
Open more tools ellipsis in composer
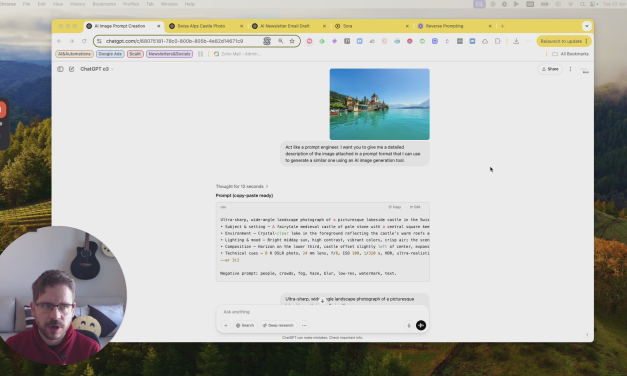[304, 326]
